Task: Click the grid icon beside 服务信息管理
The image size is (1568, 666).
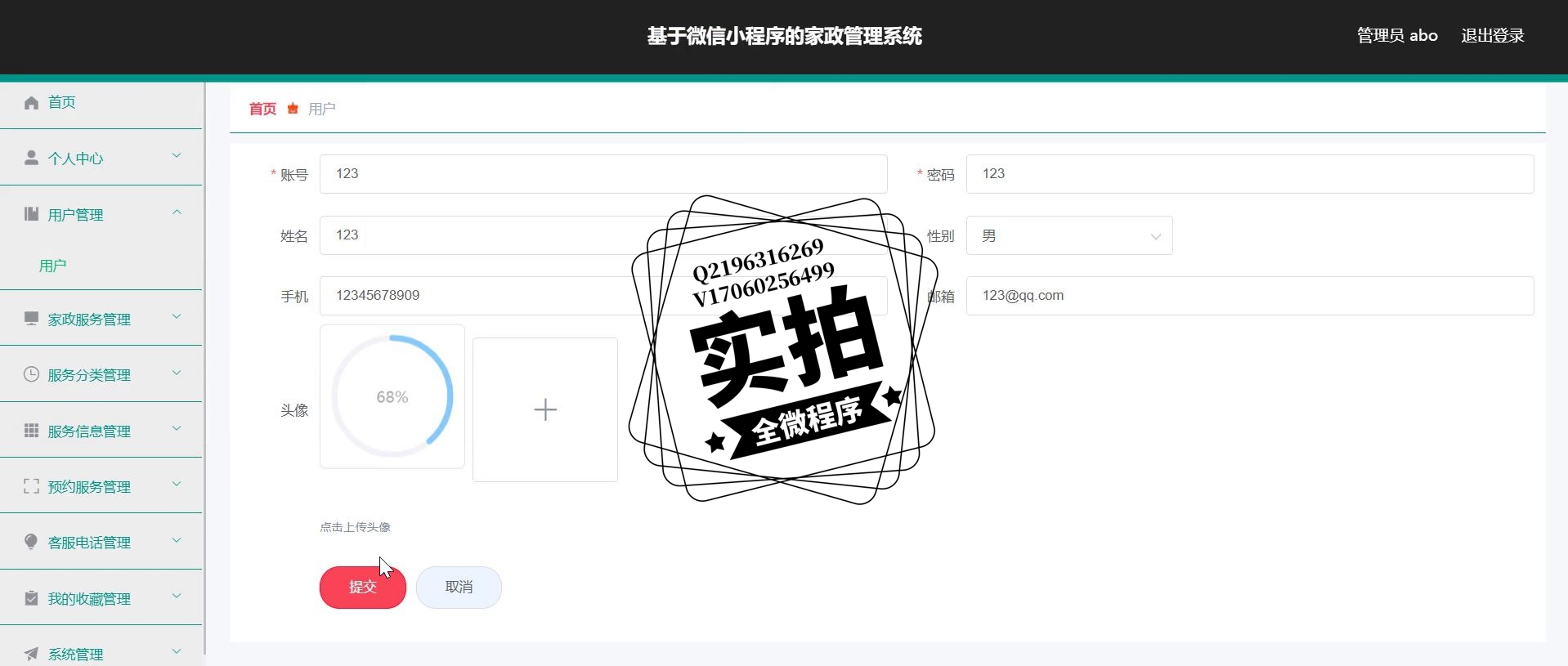Action: [31, 431]
